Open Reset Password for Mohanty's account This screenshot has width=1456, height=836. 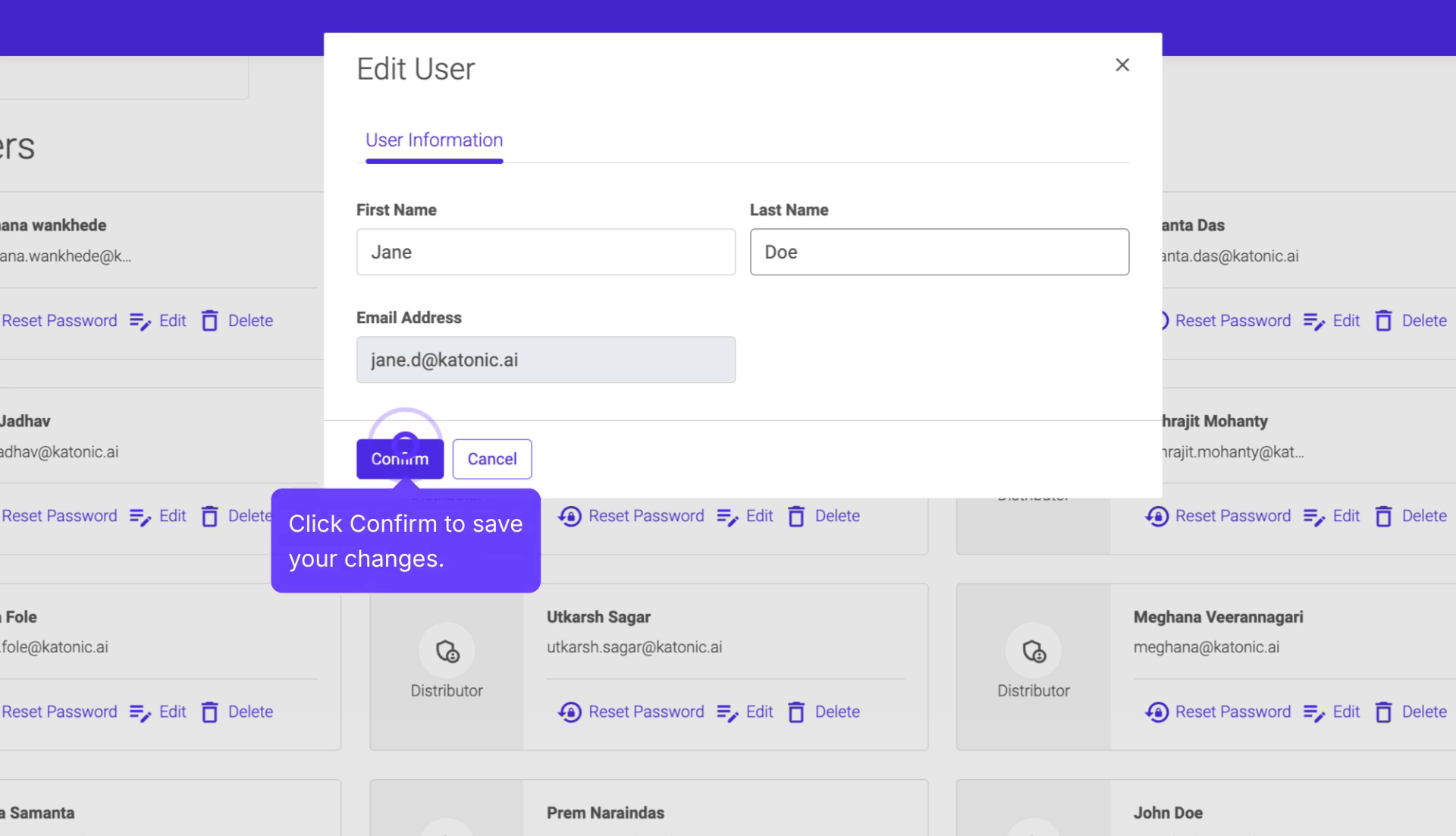pyautogui.click(x=1157, y=516)
